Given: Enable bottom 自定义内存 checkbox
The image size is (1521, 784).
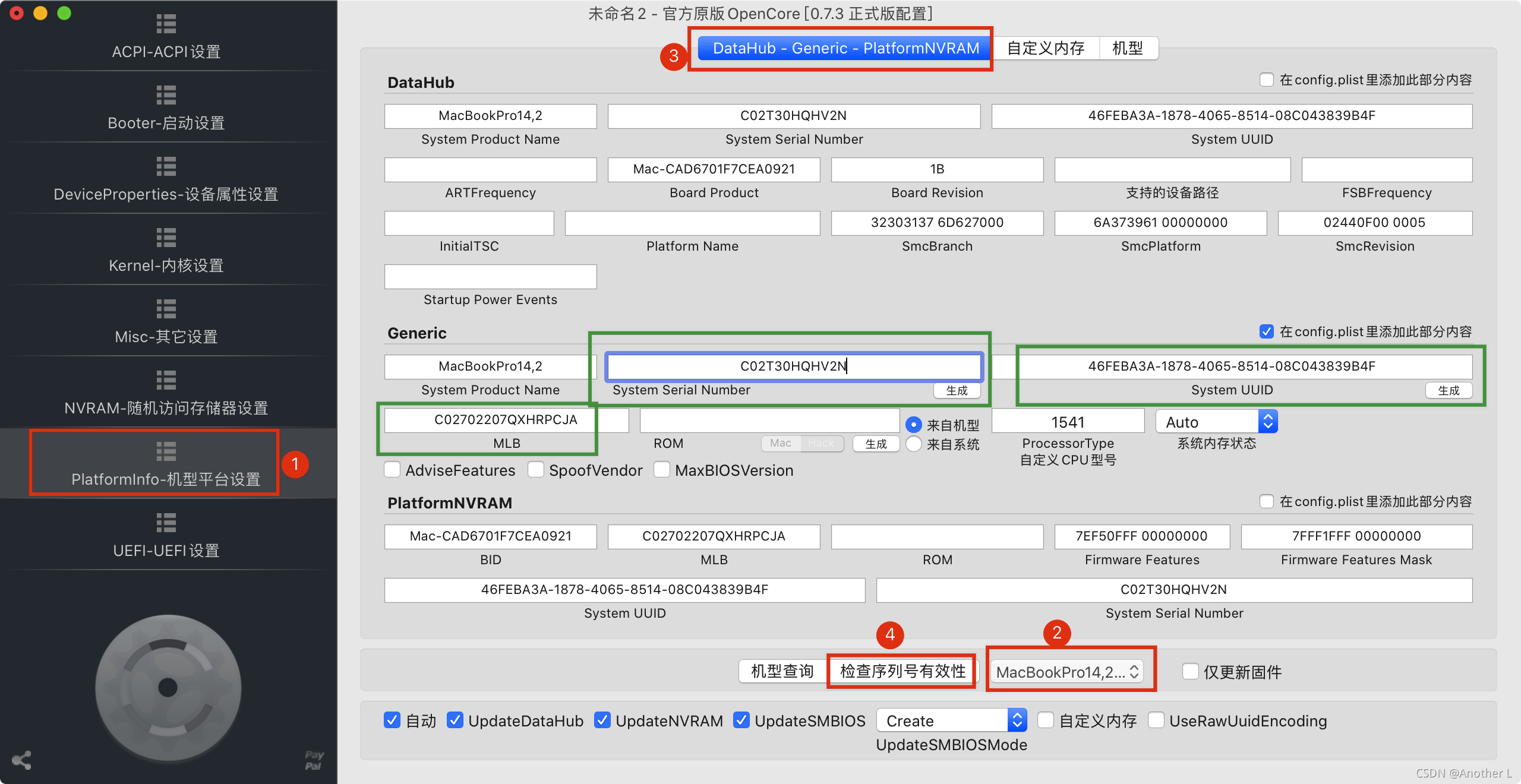Looking at the screenshot, I should click(x=1046, y=720).
